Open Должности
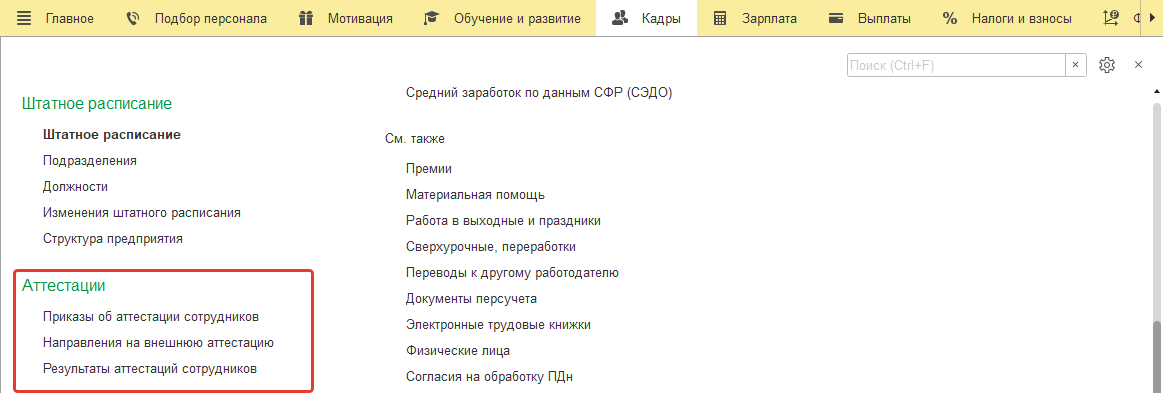Image resolution: width=1163 pixels, height=393 pixels. 76,186
